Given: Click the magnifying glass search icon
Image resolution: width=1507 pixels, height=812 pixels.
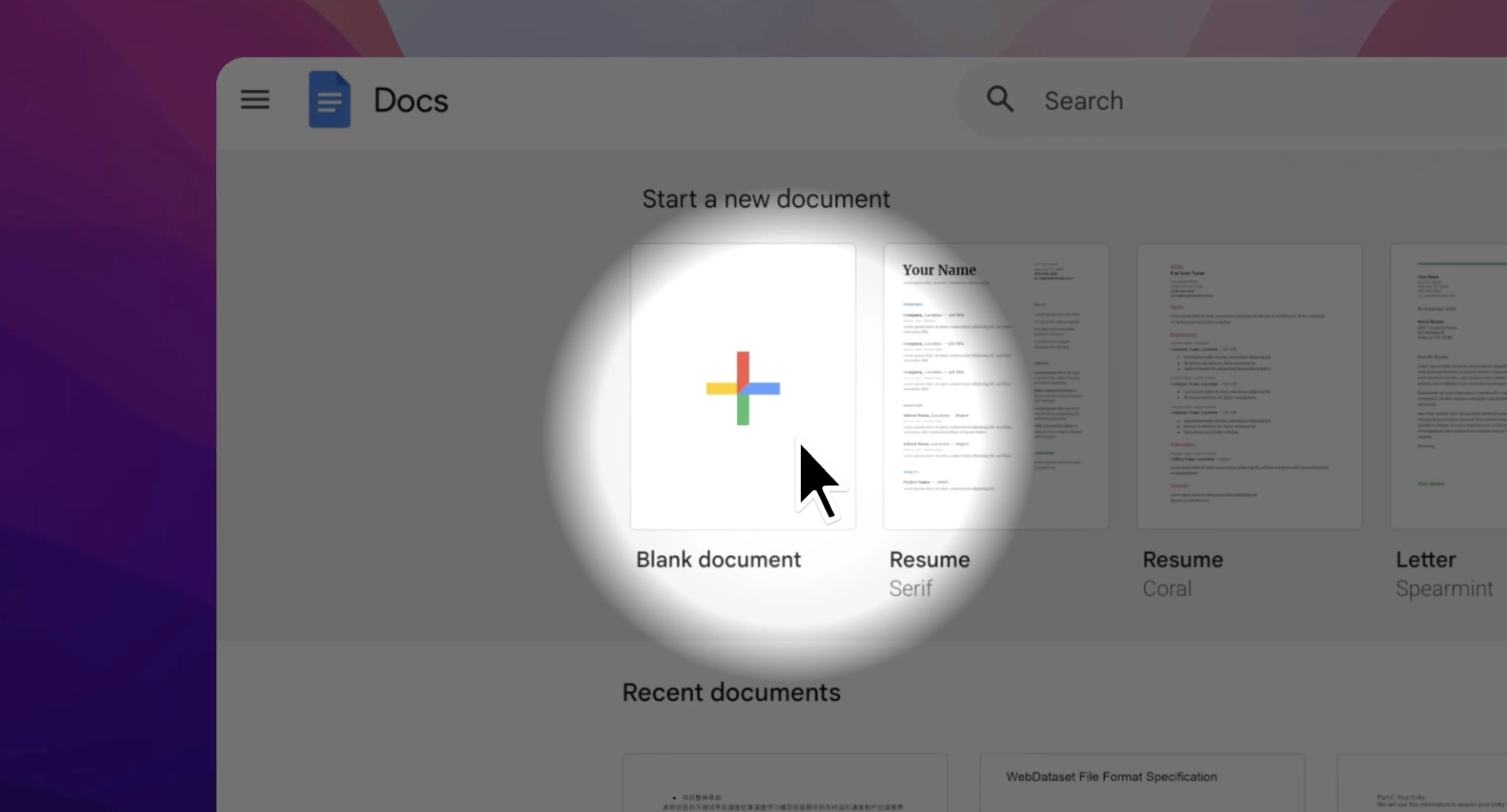Looking at the screenshot, I should click(x=1000, y=99).
